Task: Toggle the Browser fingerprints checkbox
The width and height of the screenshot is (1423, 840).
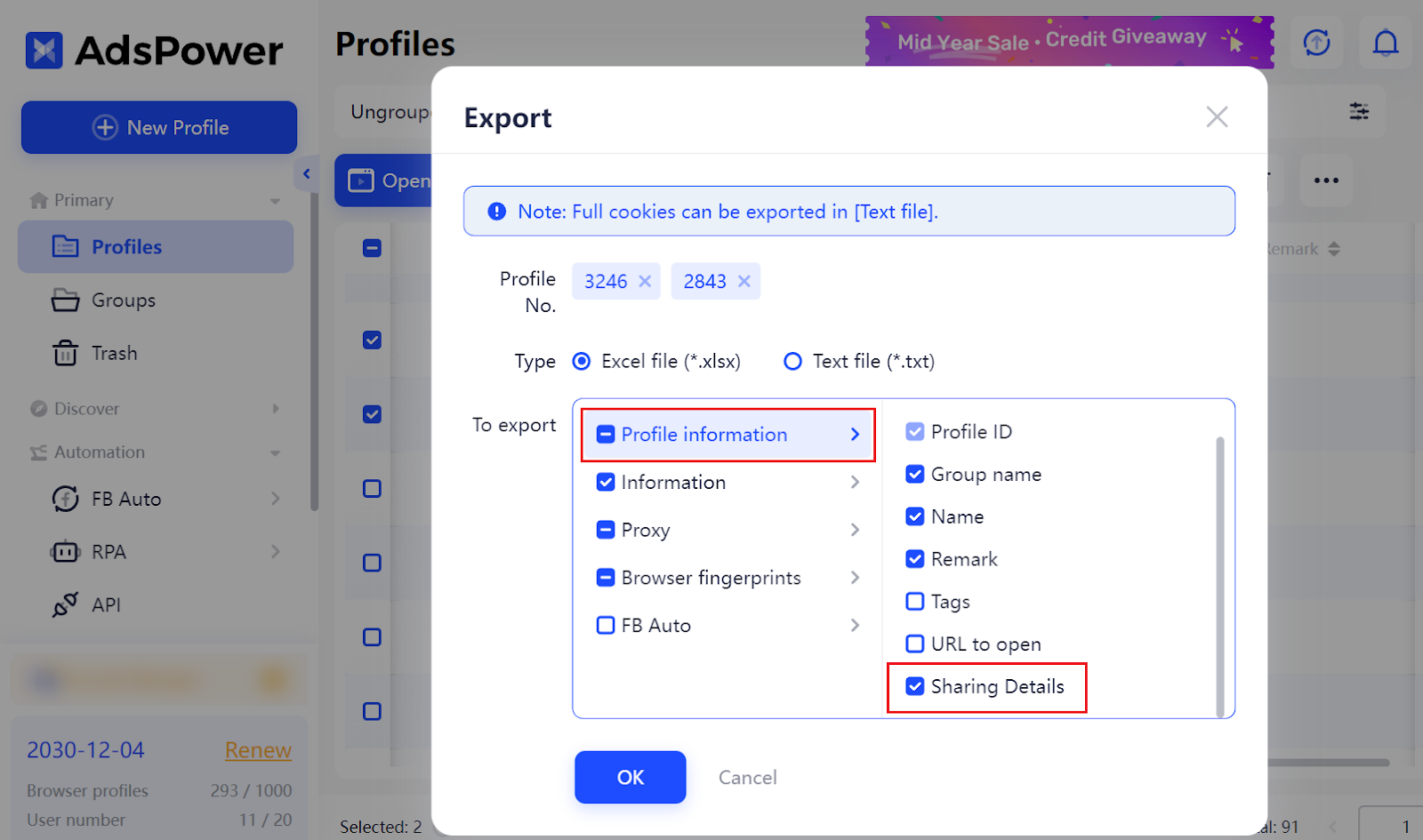Action: (x=606, y=578)
